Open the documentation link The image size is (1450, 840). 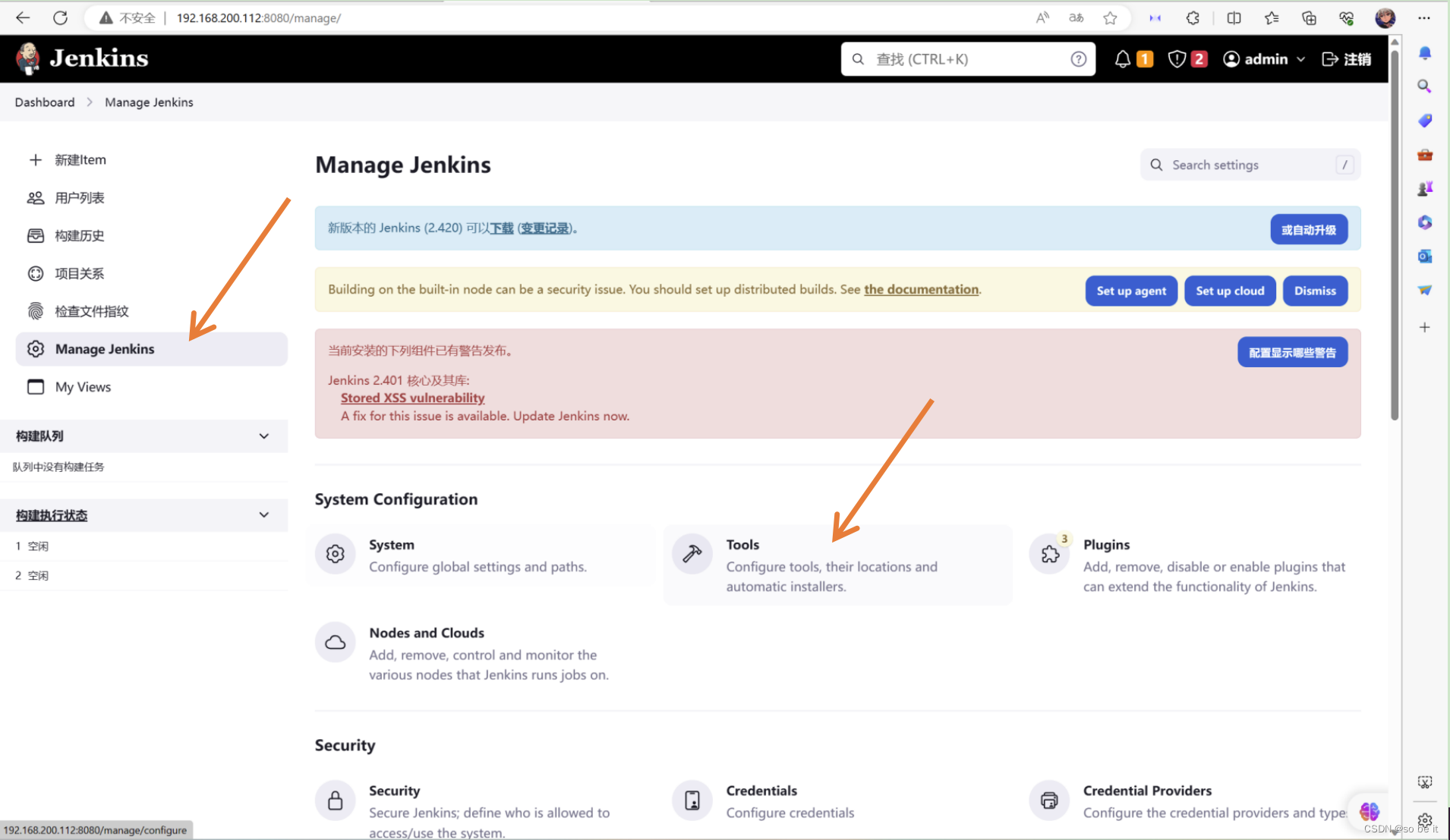[921, 289]
